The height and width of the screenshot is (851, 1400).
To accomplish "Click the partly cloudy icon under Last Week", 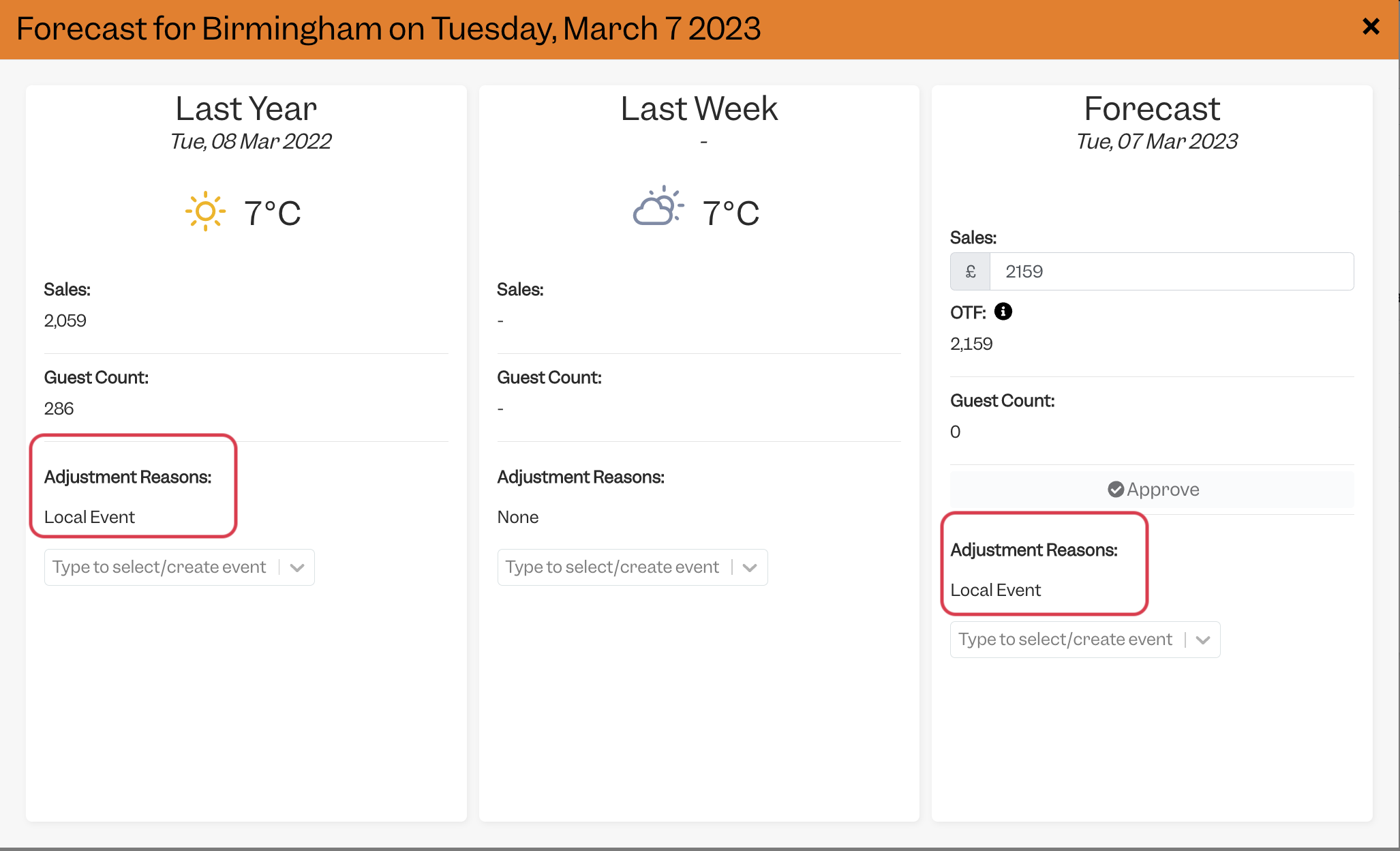I will click(658, 206).
